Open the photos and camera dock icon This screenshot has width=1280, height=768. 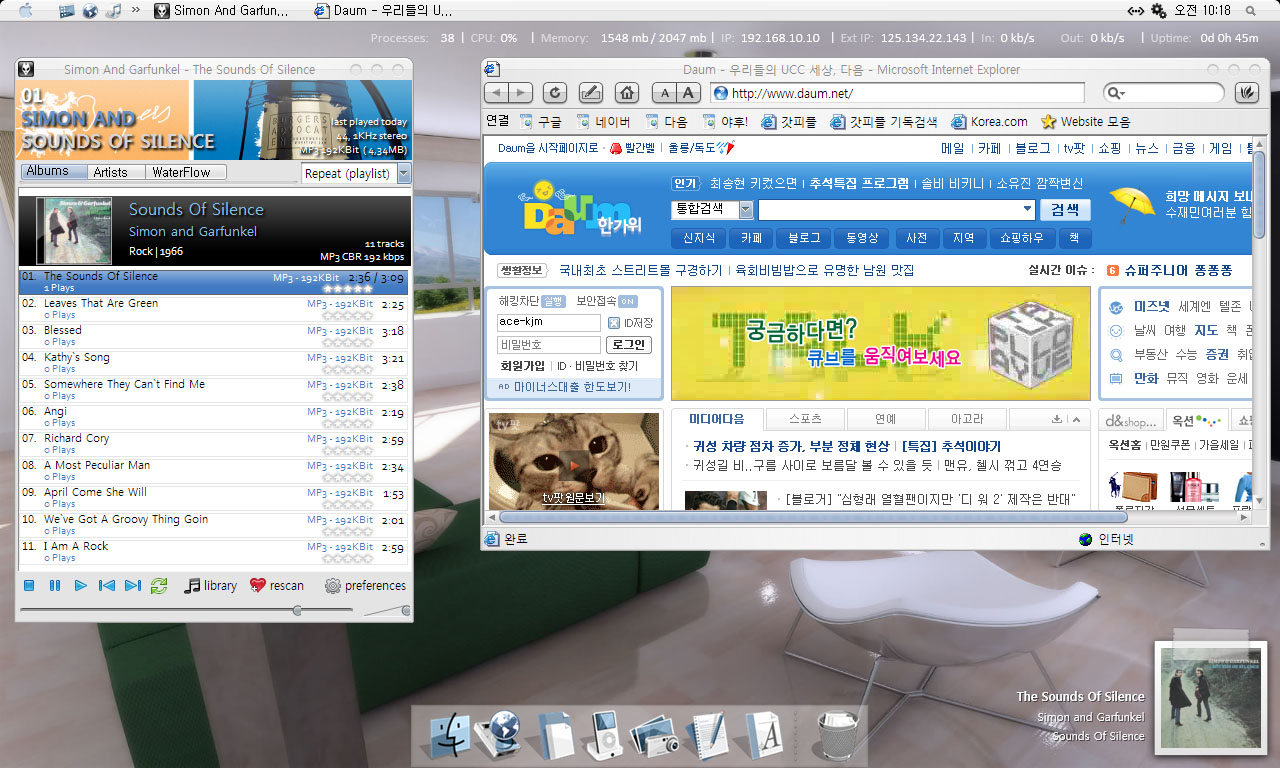click(656, 734)
